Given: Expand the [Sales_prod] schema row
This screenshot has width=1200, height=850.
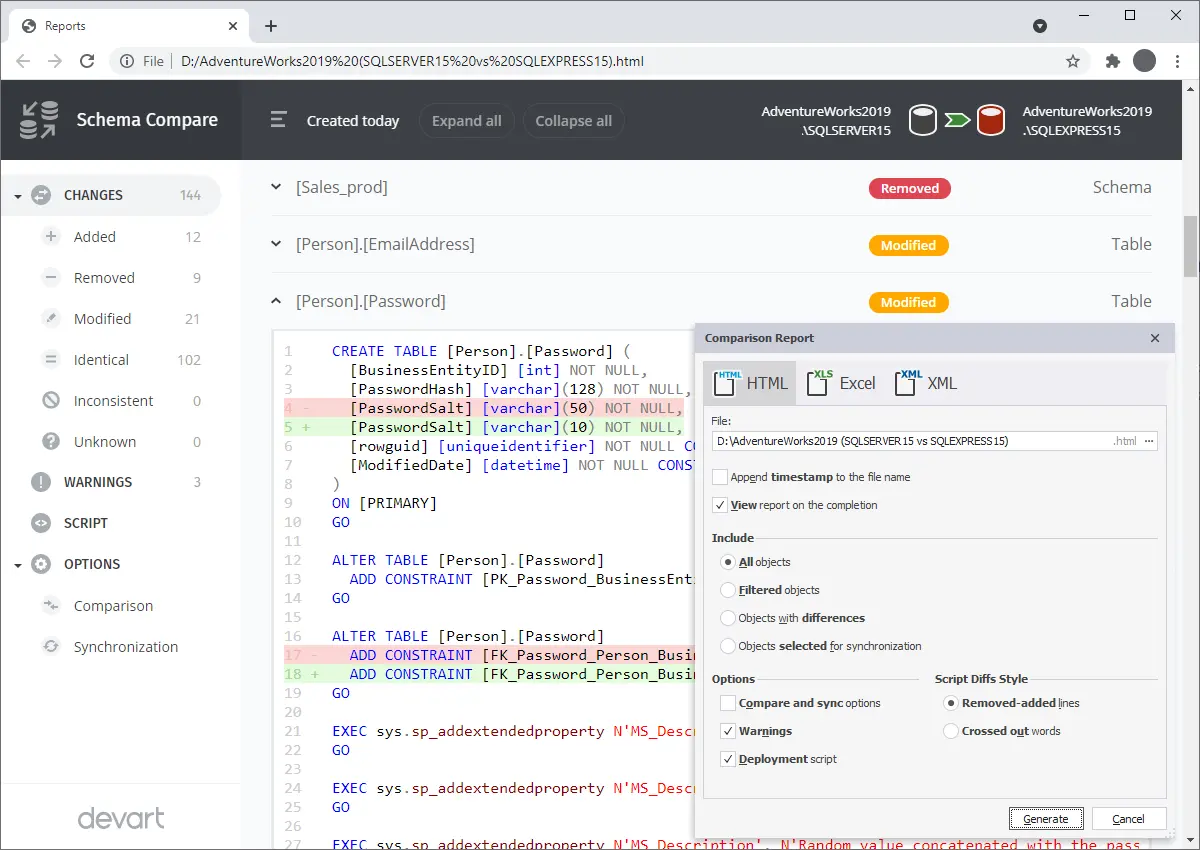Looking at the screenshot, I should click(277, 187).
